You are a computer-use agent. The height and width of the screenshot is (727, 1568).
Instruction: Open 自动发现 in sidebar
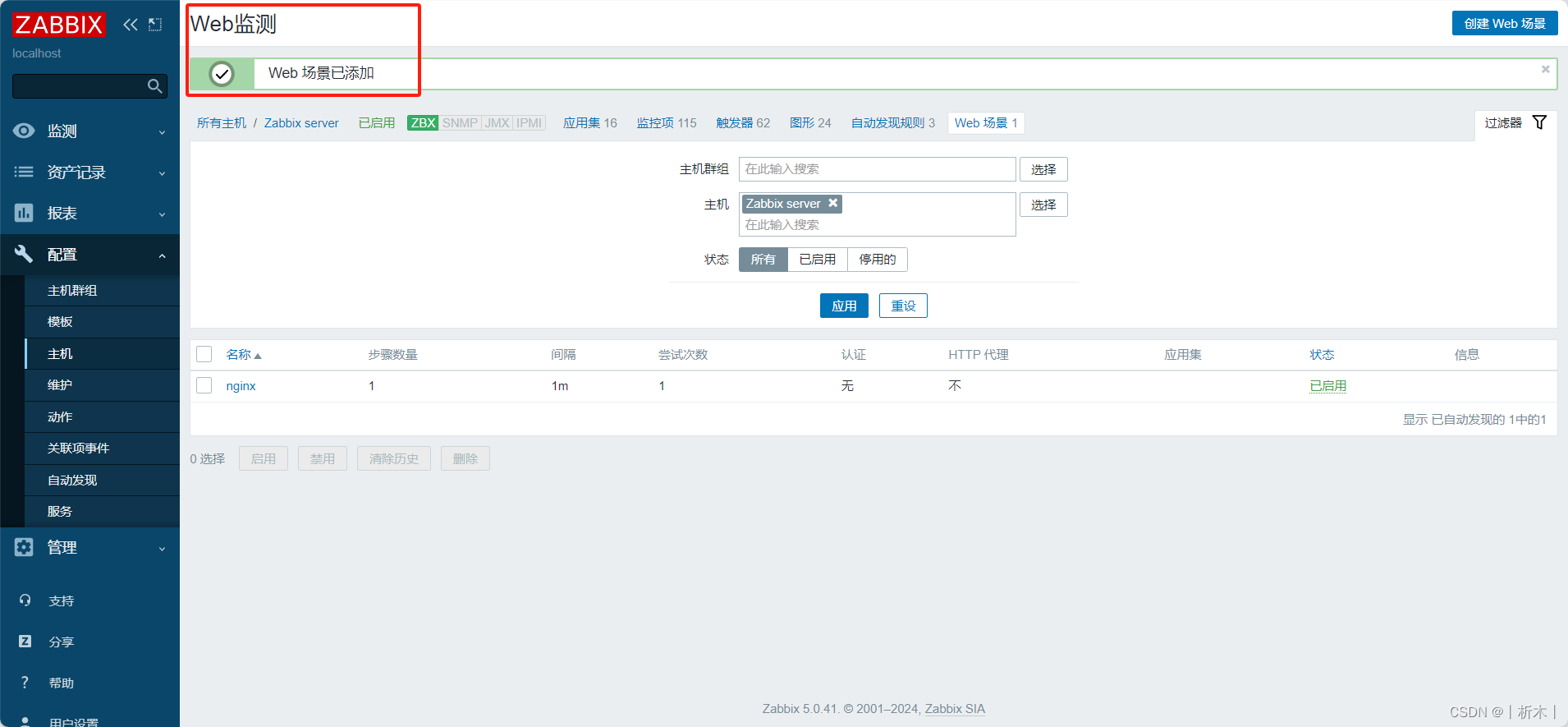click(x=102, y=481)
